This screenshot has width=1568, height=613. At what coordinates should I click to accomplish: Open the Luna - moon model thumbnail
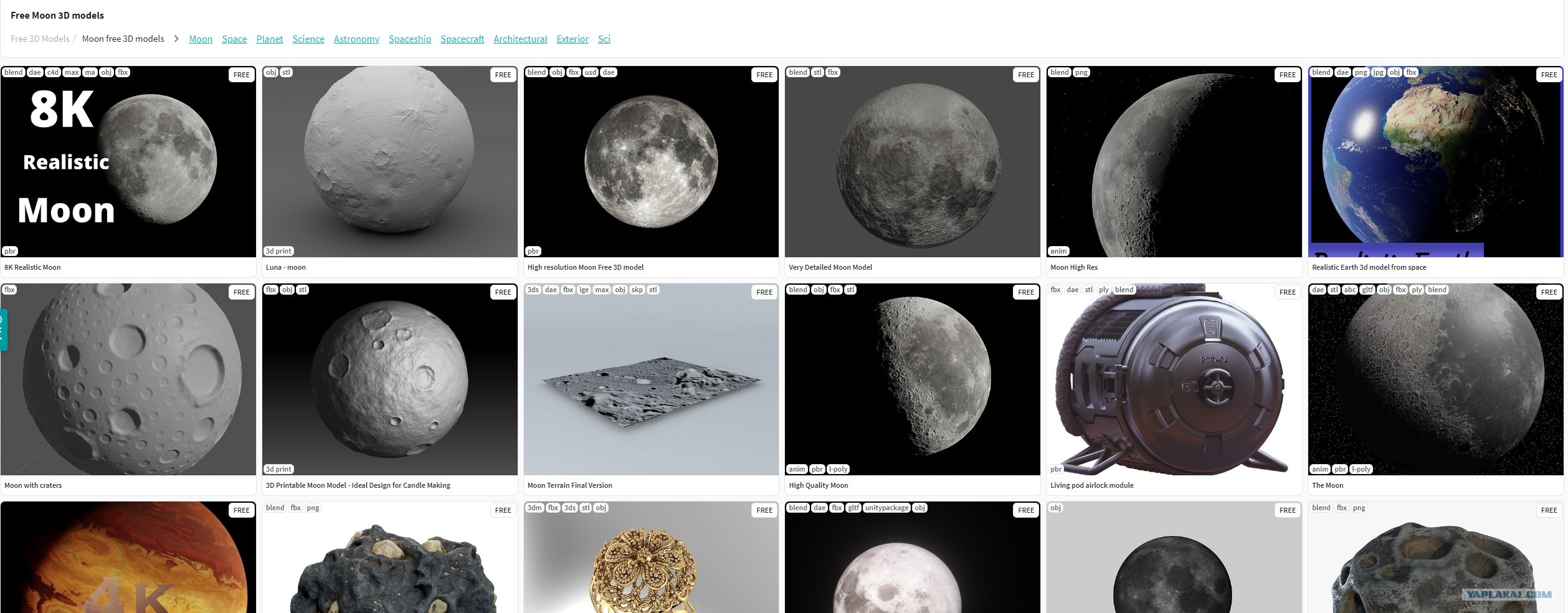(390, 162)
